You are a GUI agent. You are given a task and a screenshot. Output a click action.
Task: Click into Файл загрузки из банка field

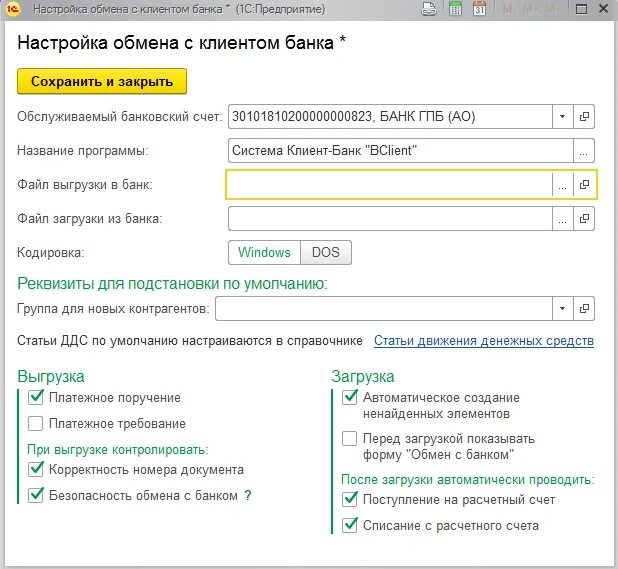point(390,218)
